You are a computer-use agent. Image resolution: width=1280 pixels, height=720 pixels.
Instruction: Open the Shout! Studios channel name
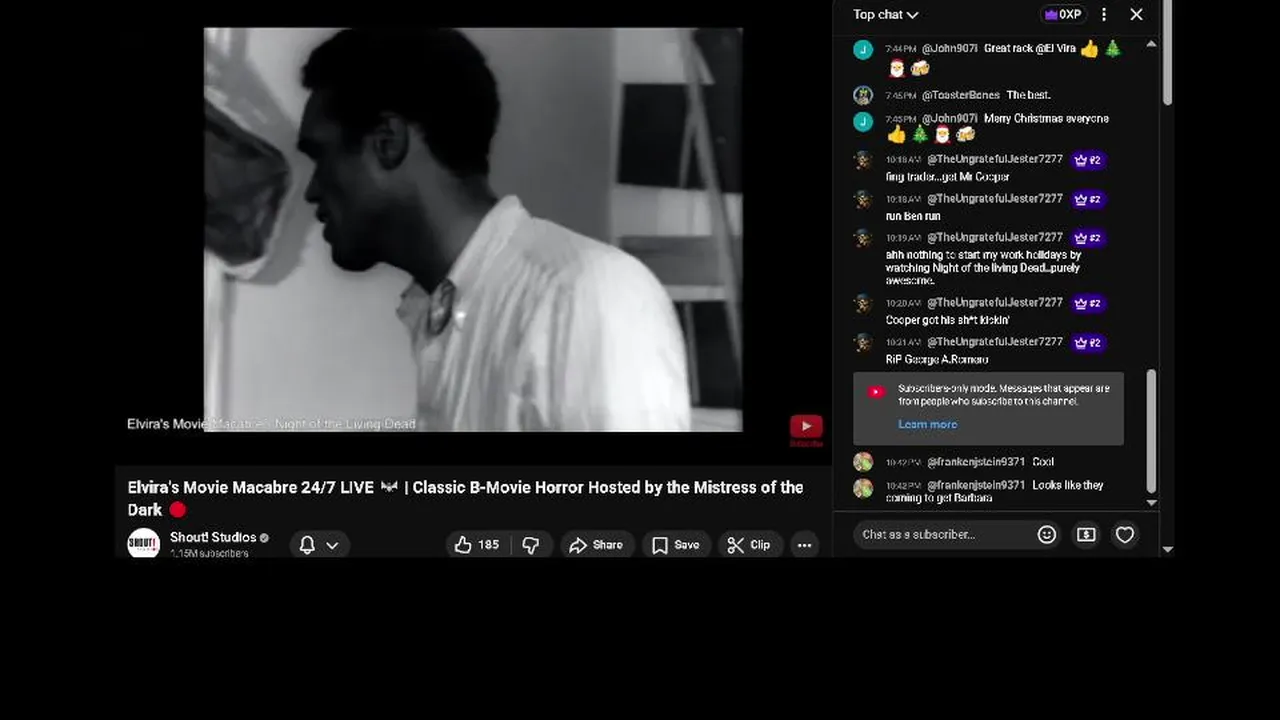213,537
